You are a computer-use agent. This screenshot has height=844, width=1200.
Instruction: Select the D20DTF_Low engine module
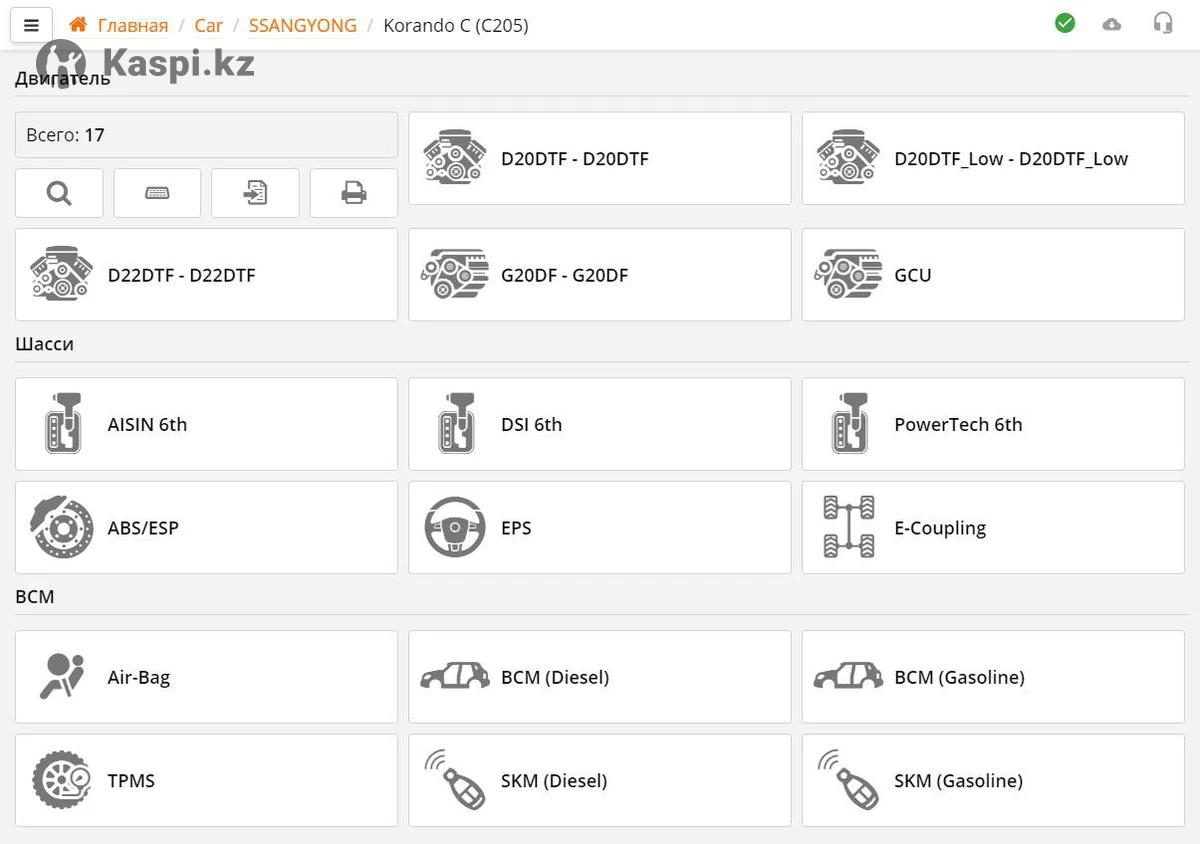tap(993, 159)
